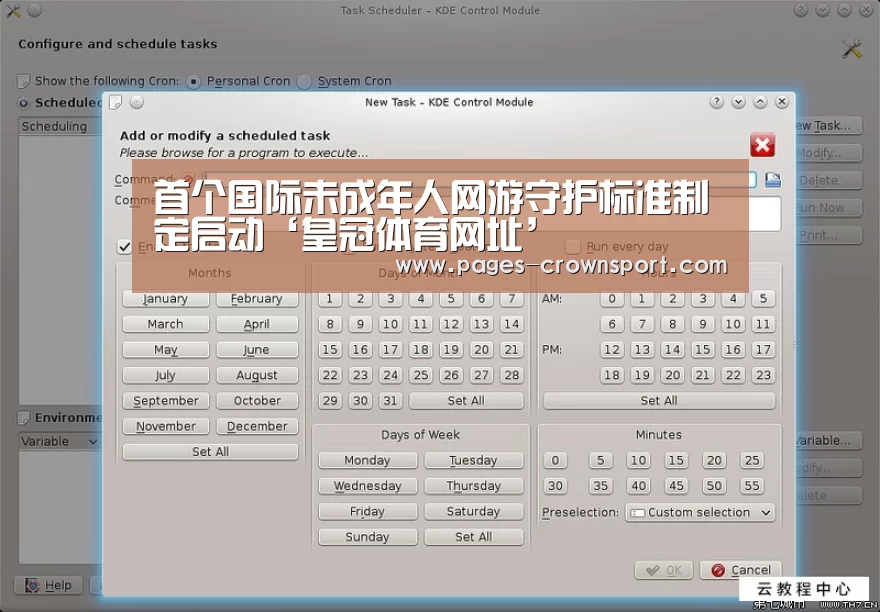880x612 pixels.
Task: Toggle hour 0 under AM
Action: (x=612, y=299)
